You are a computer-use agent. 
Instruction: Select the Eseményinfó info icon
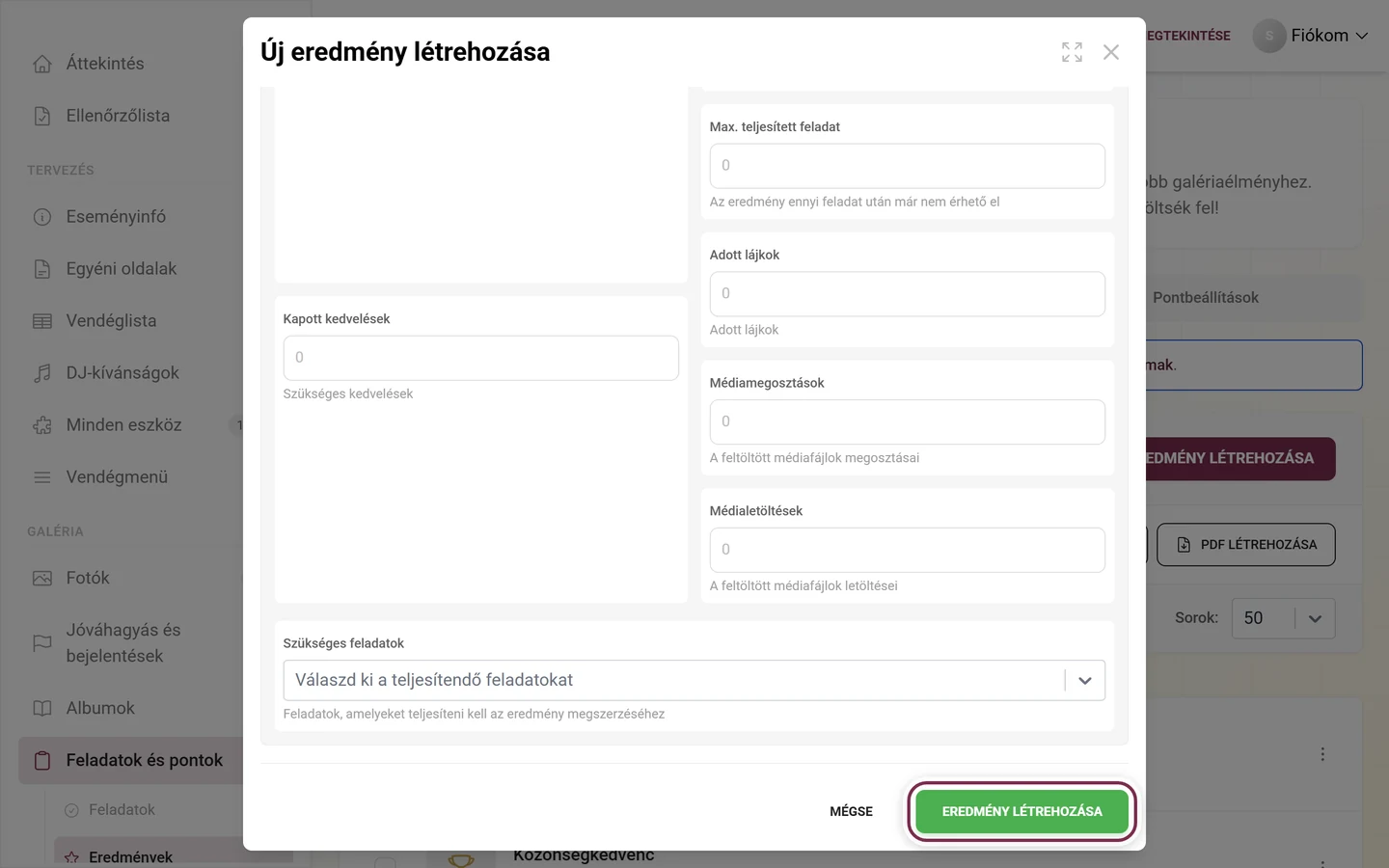click(x=42, y=217)
